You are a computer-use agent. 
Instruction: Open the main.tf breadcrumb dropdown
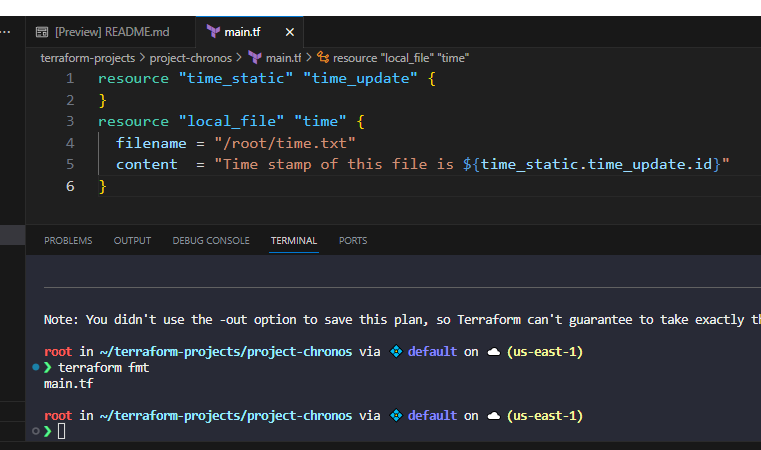coord(283,58)
